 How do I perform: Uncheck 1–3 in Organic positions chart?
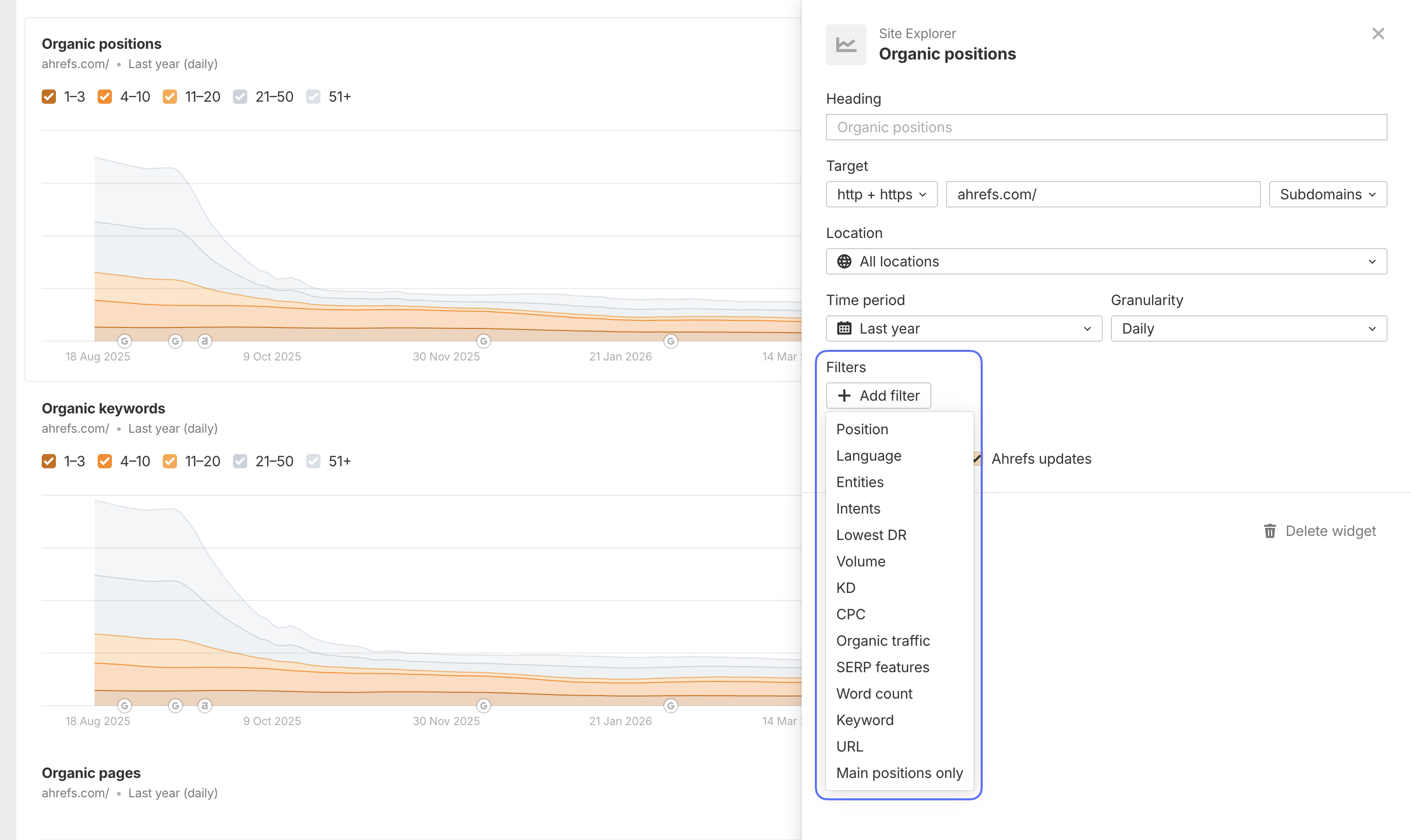tap(49, 97)
